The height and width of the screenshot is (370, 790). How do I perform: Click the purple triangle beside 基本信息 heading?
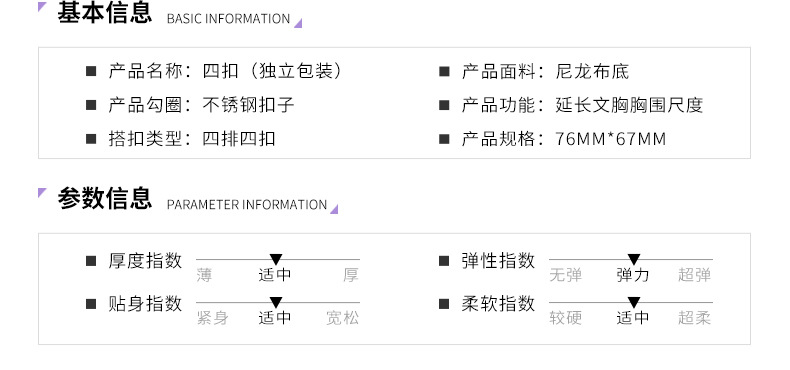pos(42,7)
